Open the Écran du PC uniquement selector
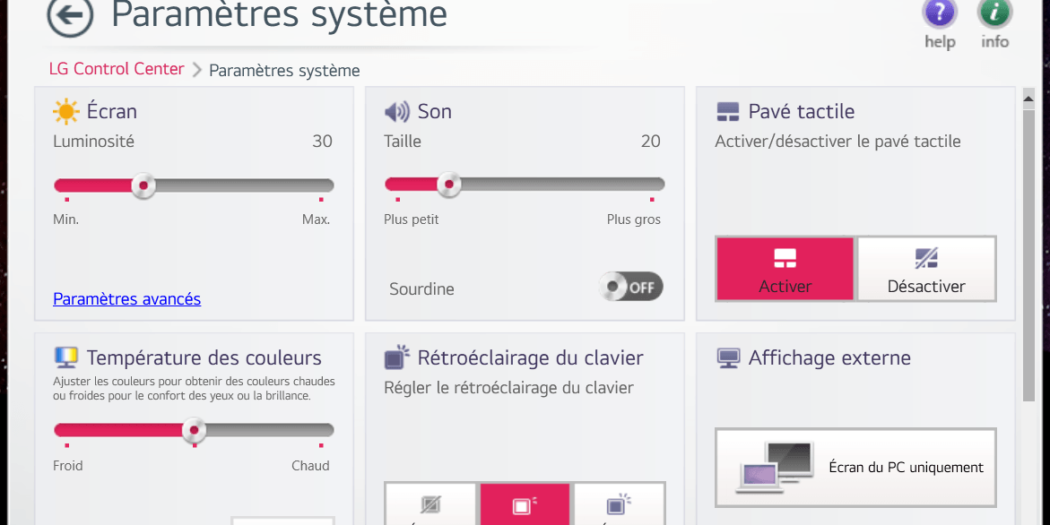 click(x=855, y=467)
